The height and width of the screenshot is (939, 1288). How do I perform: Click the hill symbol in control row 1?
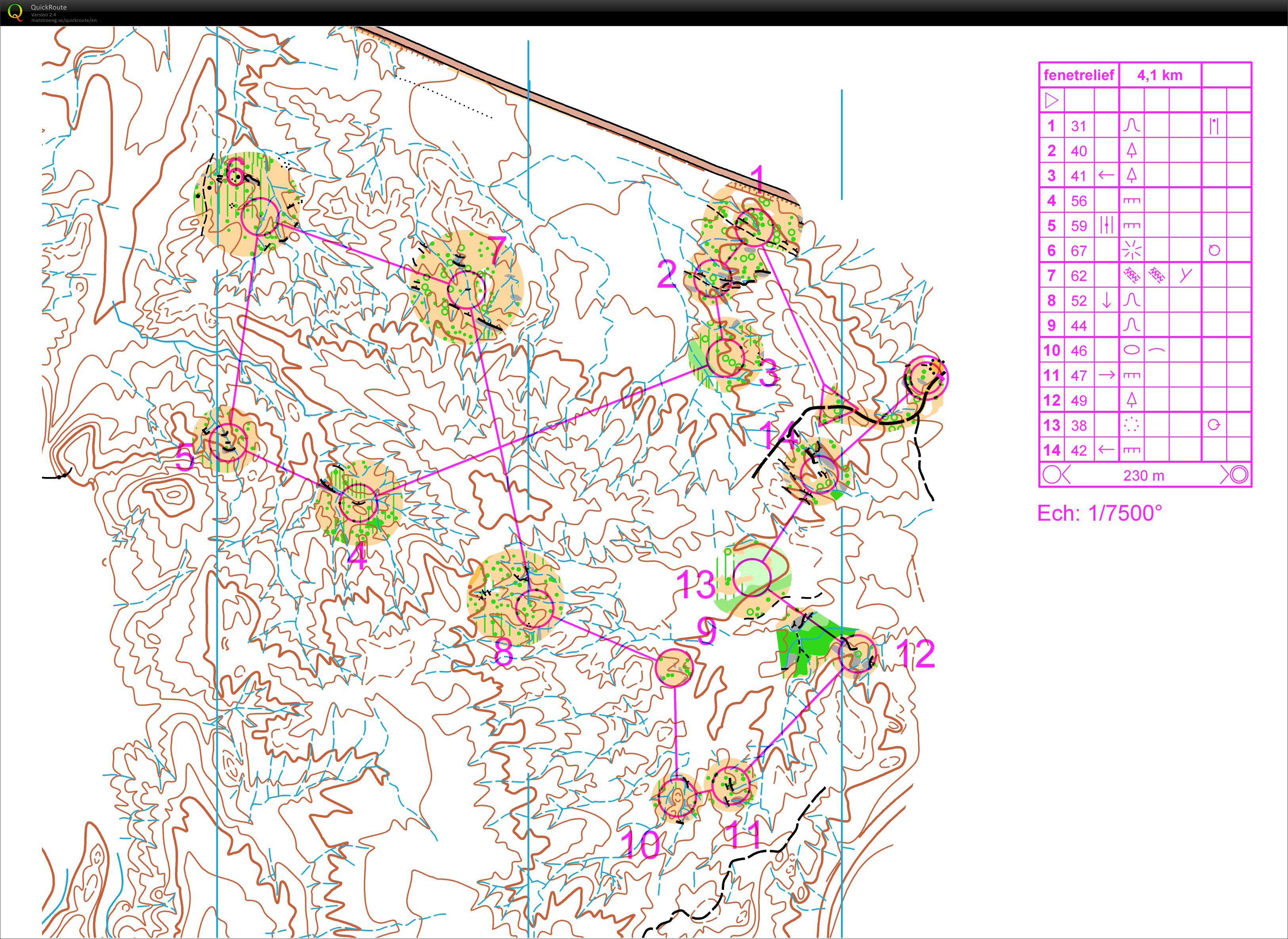click(x=1132, y=126)
